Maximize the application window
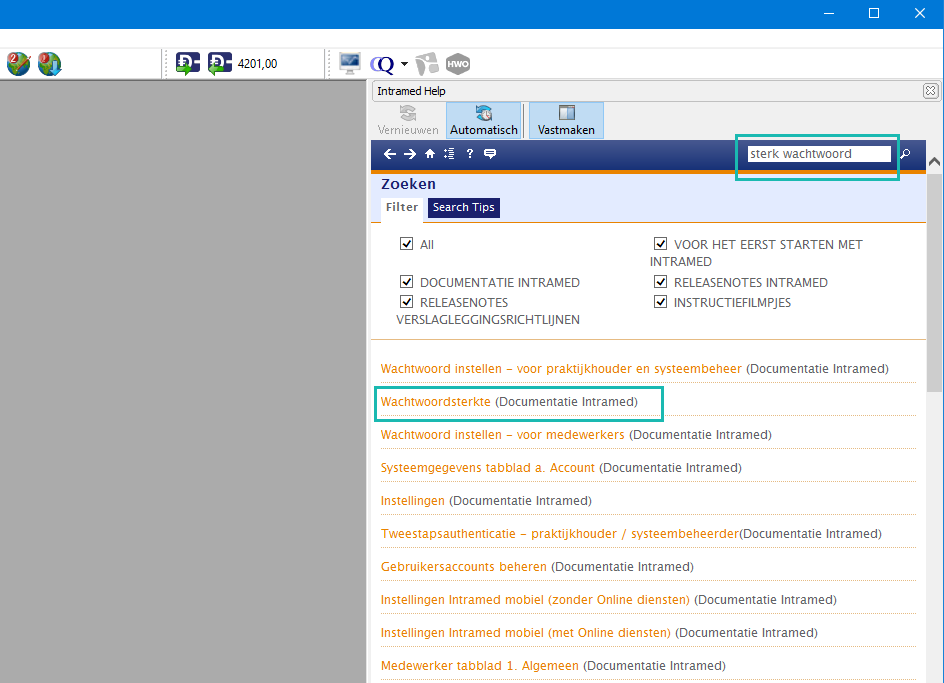944x683 pixels. tap(874, 13)
